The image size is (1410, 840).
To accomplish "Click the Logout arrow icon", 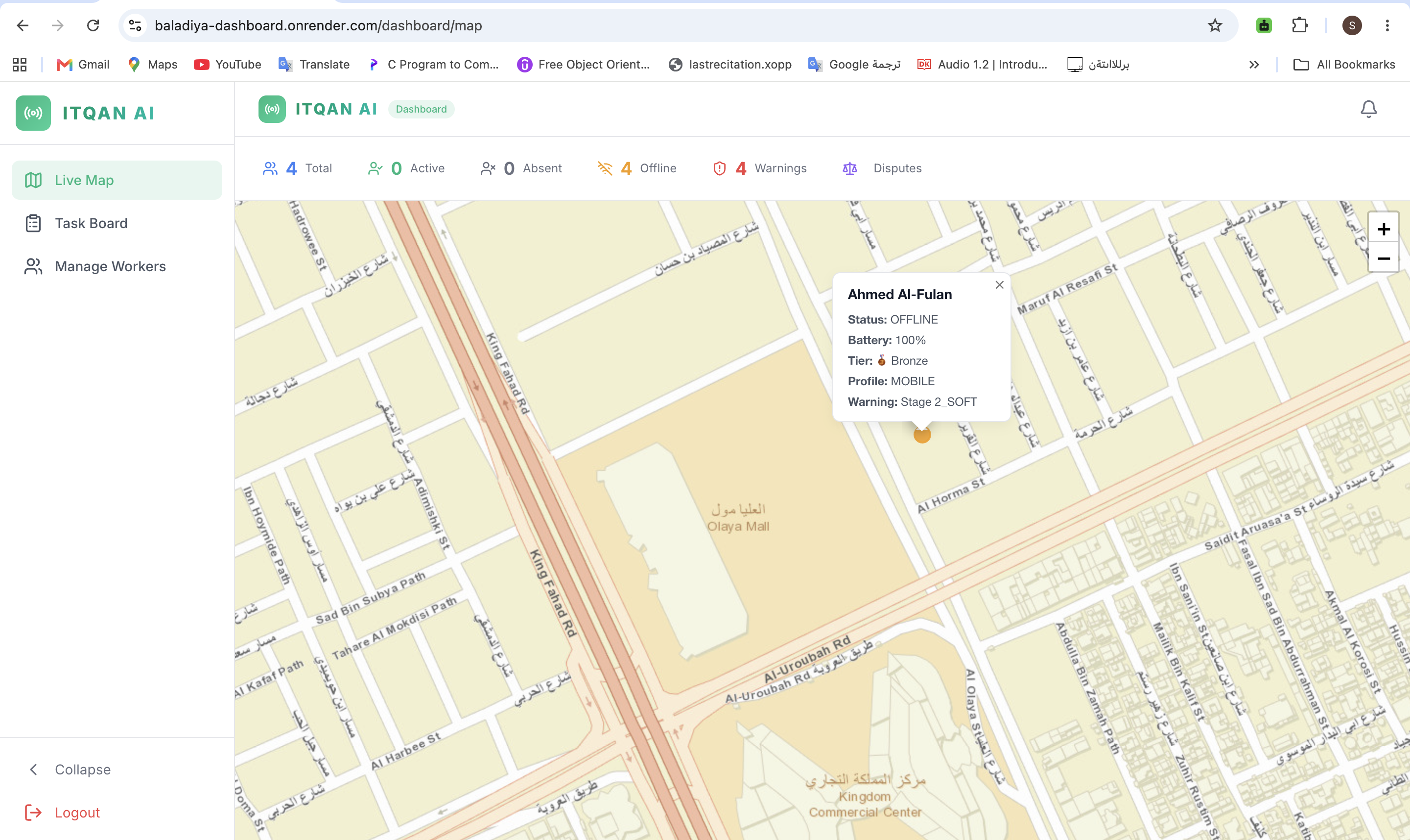I will point(33,812).
